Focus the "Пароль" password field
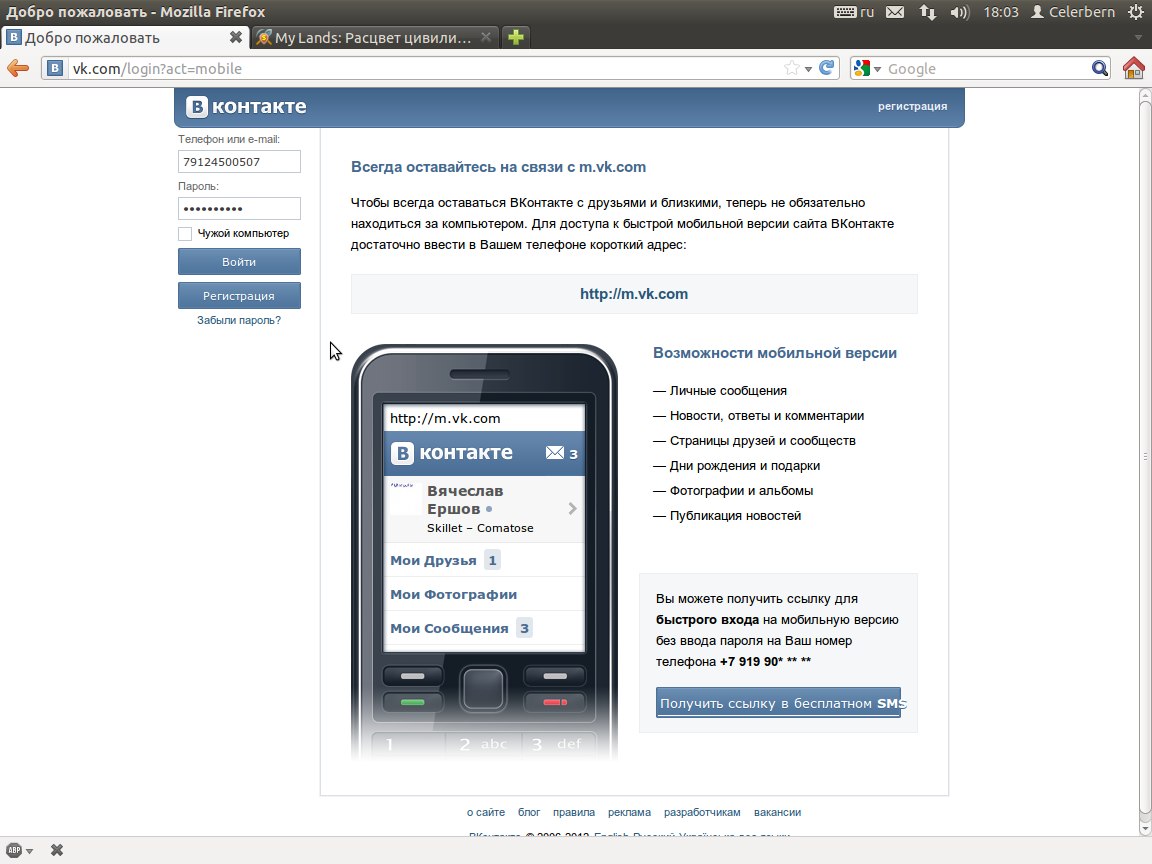 point(239,208)
